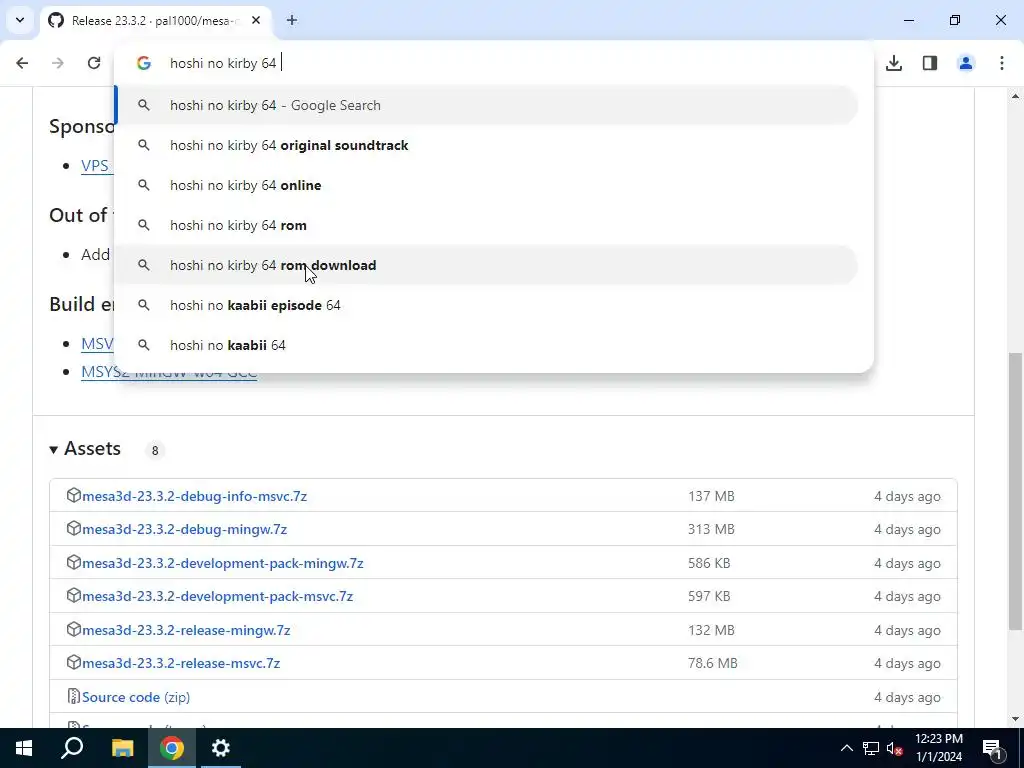Click the search icon beside 'original soundtrack' suggestion
The width and height of the screenshot is (1024, 768).
pos(144,145)
